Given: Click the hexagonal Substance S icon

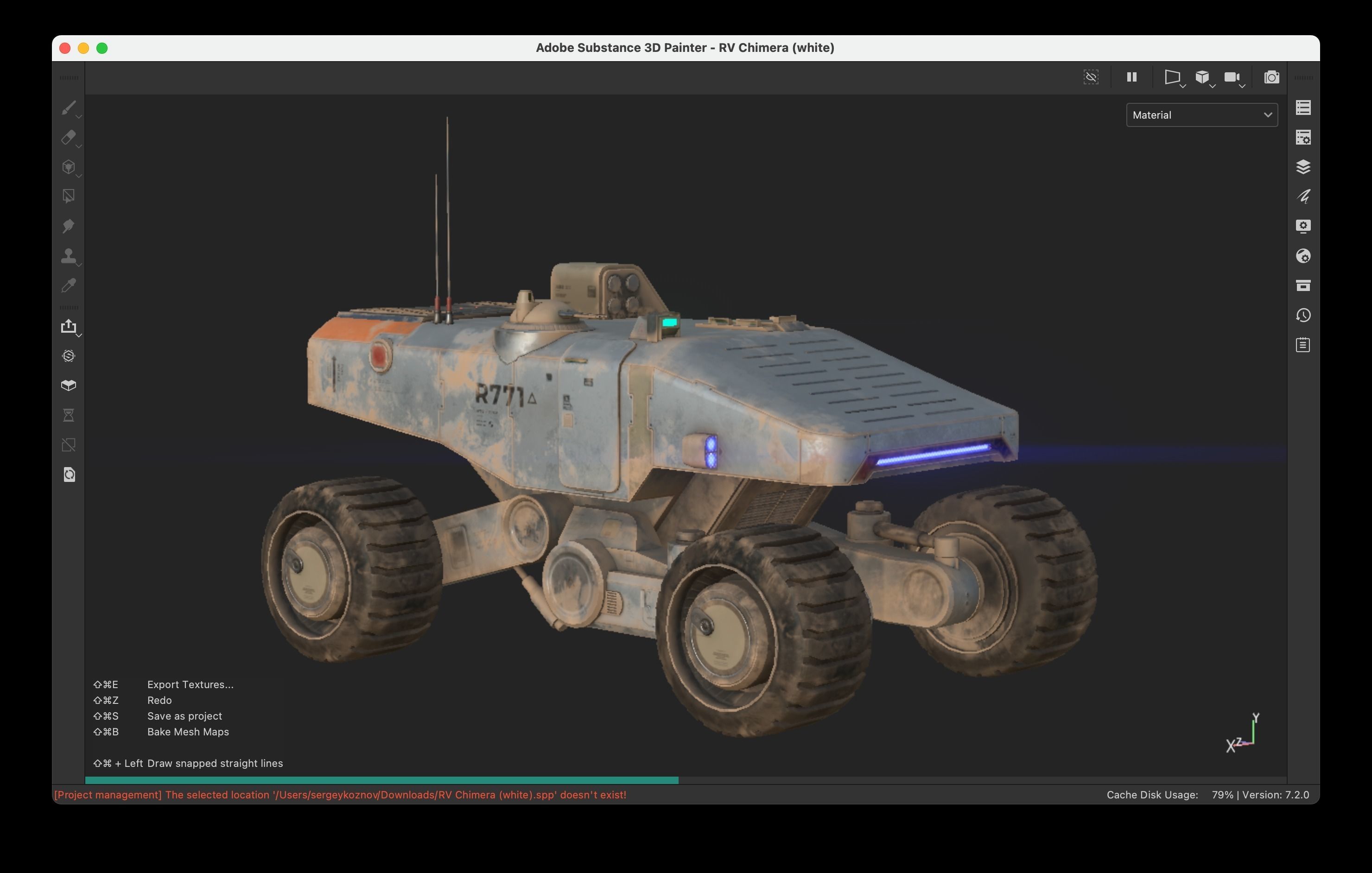Looking at the screenshot, I should (x=69, y=356).
